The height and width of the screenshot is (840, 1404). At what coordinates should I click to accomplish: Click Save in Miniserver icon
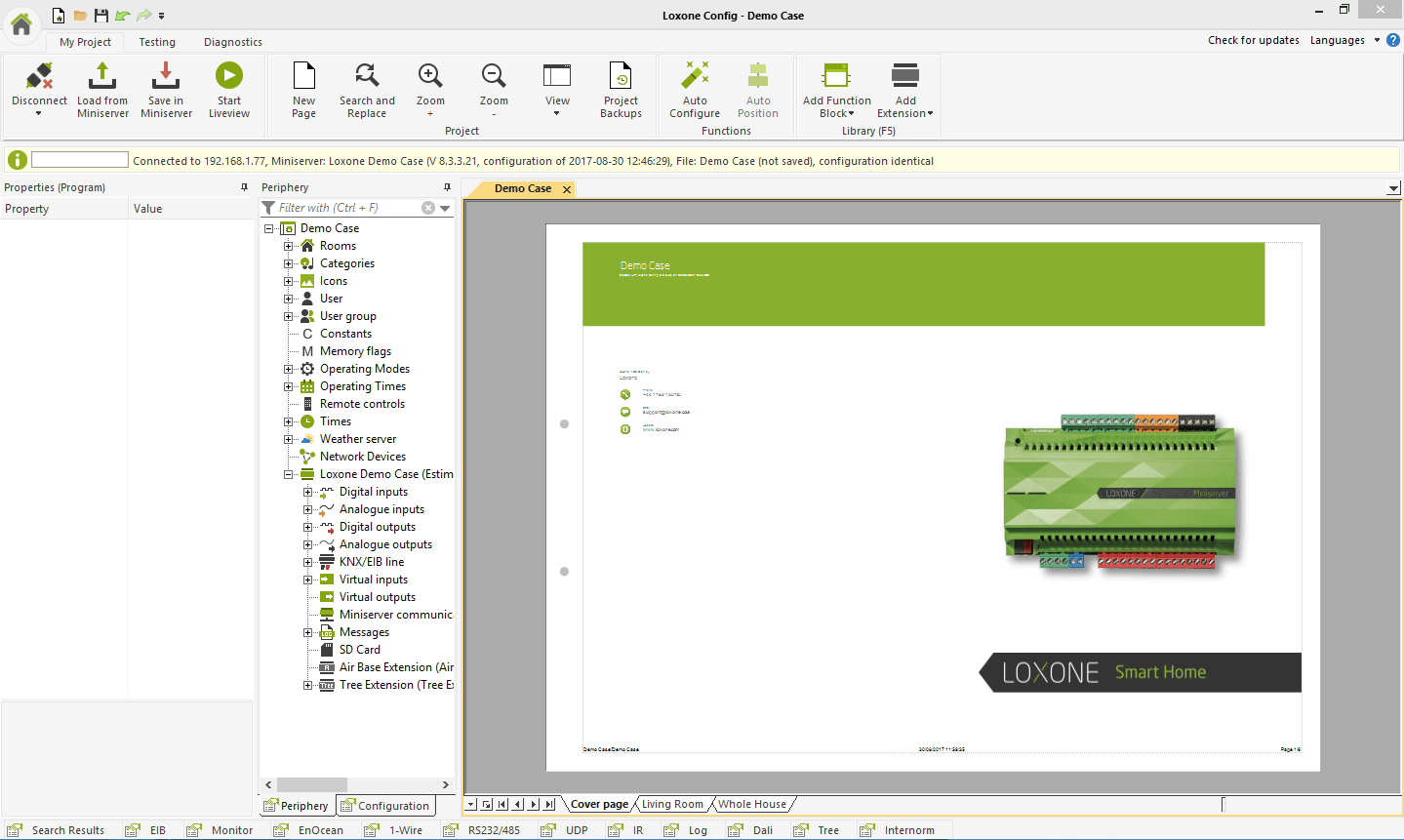point(166,76)
